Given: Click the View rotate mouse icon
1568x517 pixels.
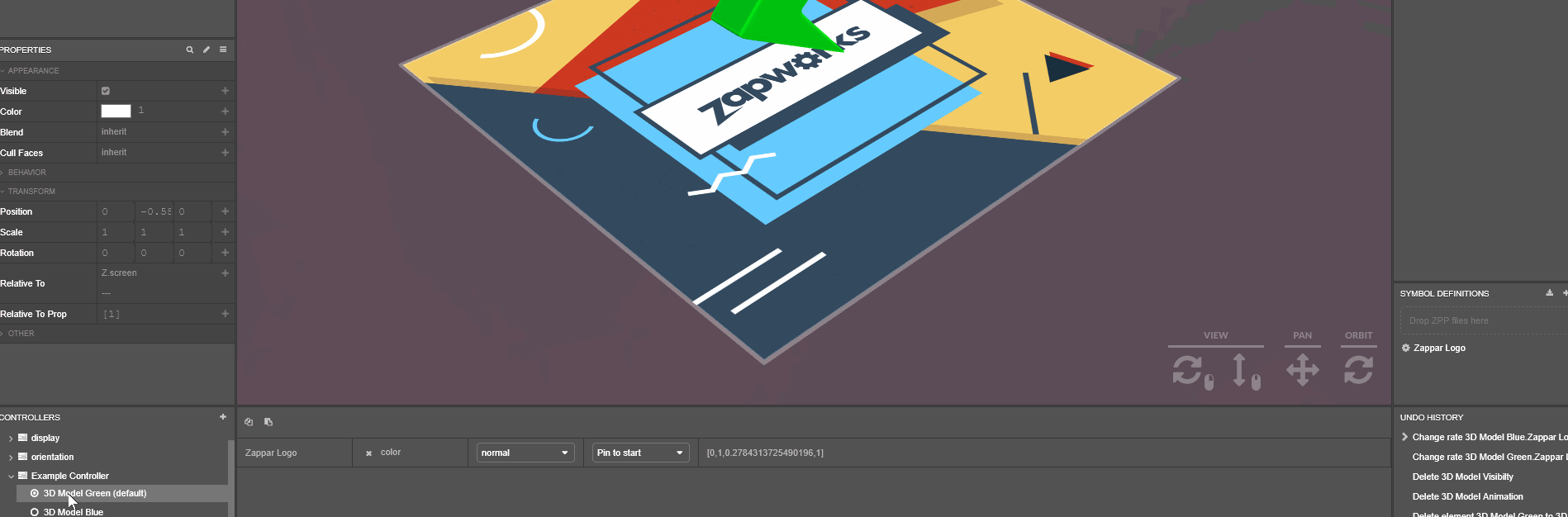Looking at the screenshot, I should point(1193,372).
